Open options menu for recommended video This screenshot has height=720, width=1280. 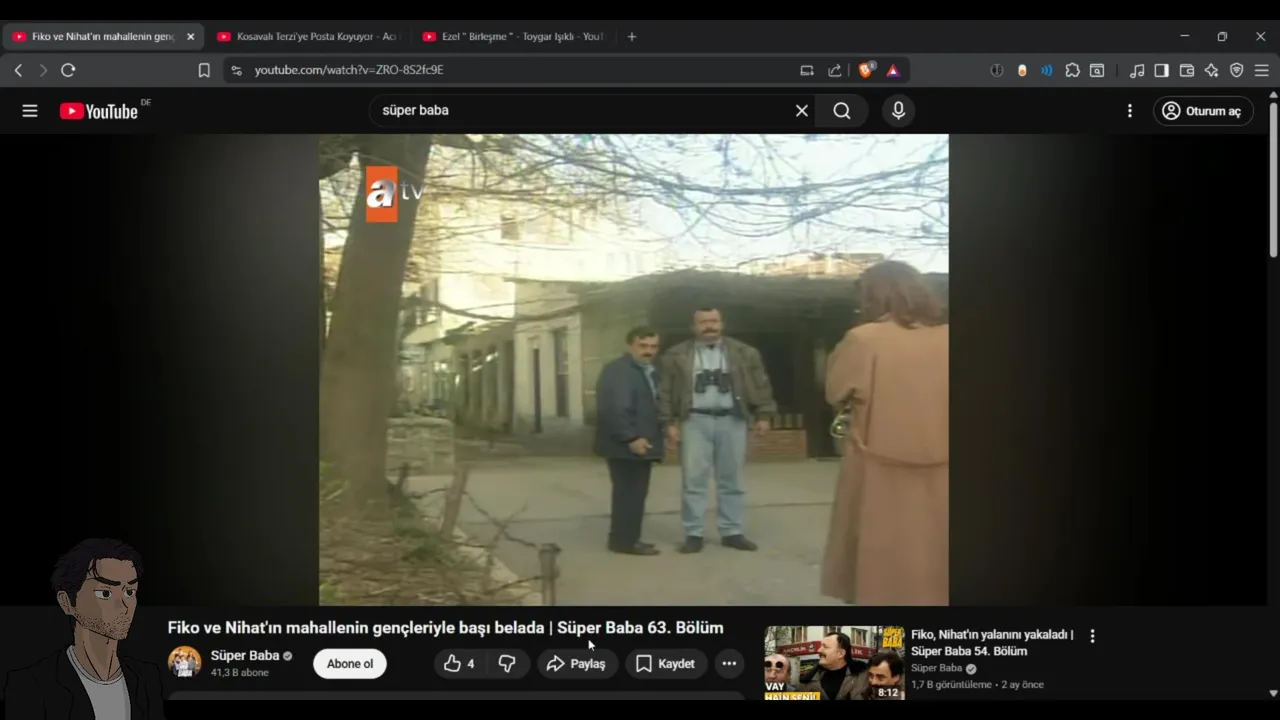1092,636
